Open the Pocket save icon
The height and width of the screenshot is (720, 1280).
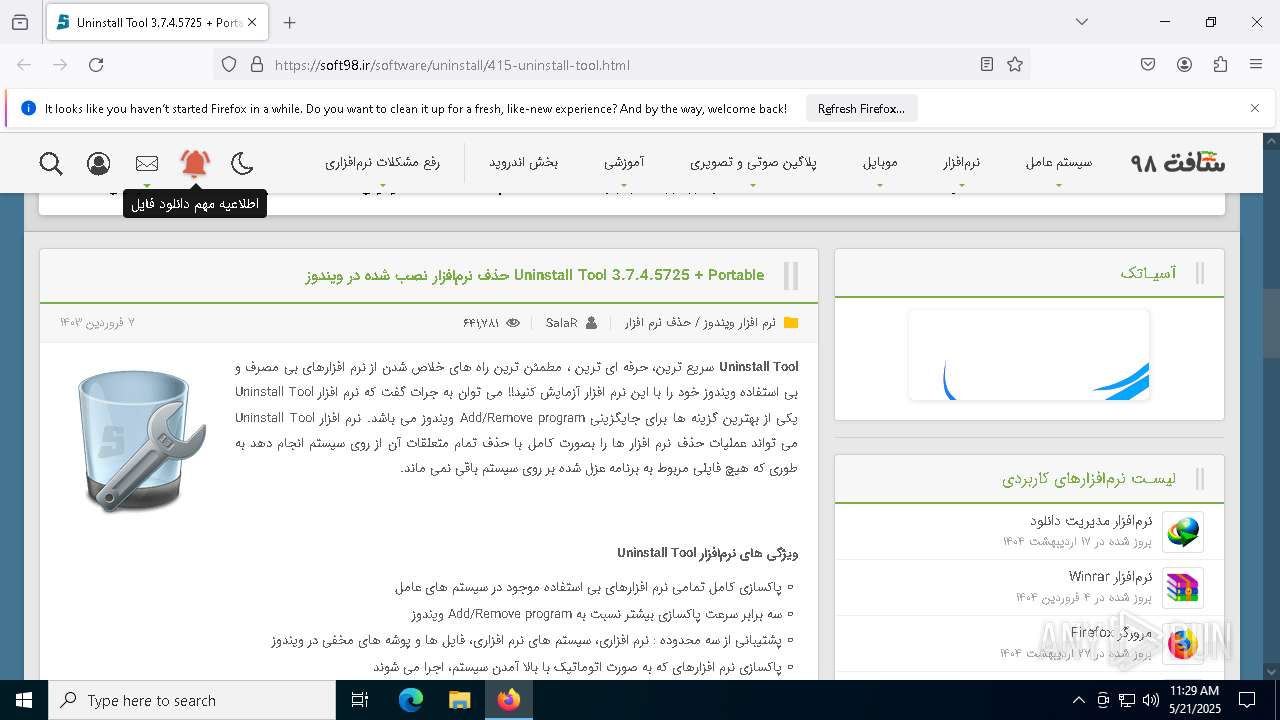click(1148, 64)
